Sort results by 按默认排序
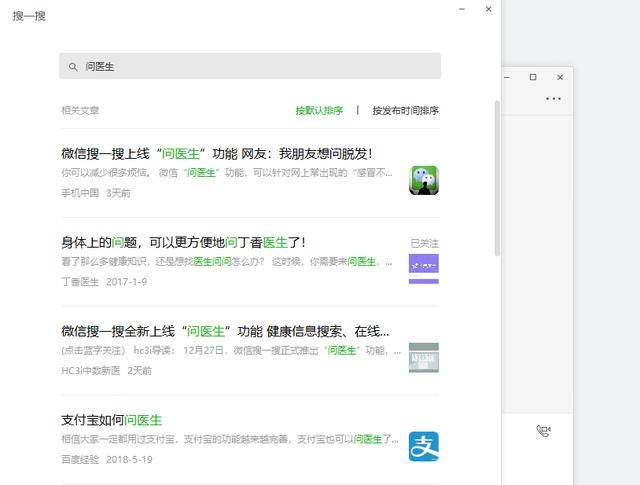The image size is (640, 485). pos(319,111)
